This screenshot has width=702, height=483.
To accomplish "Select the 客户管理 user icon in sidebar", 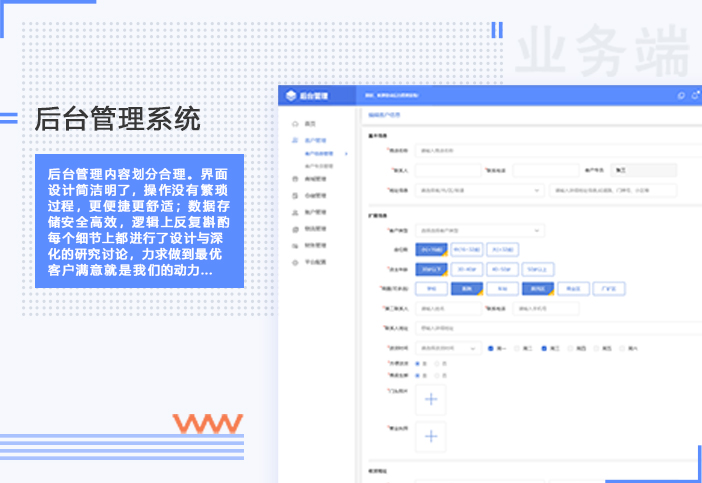I will (294, 141).
